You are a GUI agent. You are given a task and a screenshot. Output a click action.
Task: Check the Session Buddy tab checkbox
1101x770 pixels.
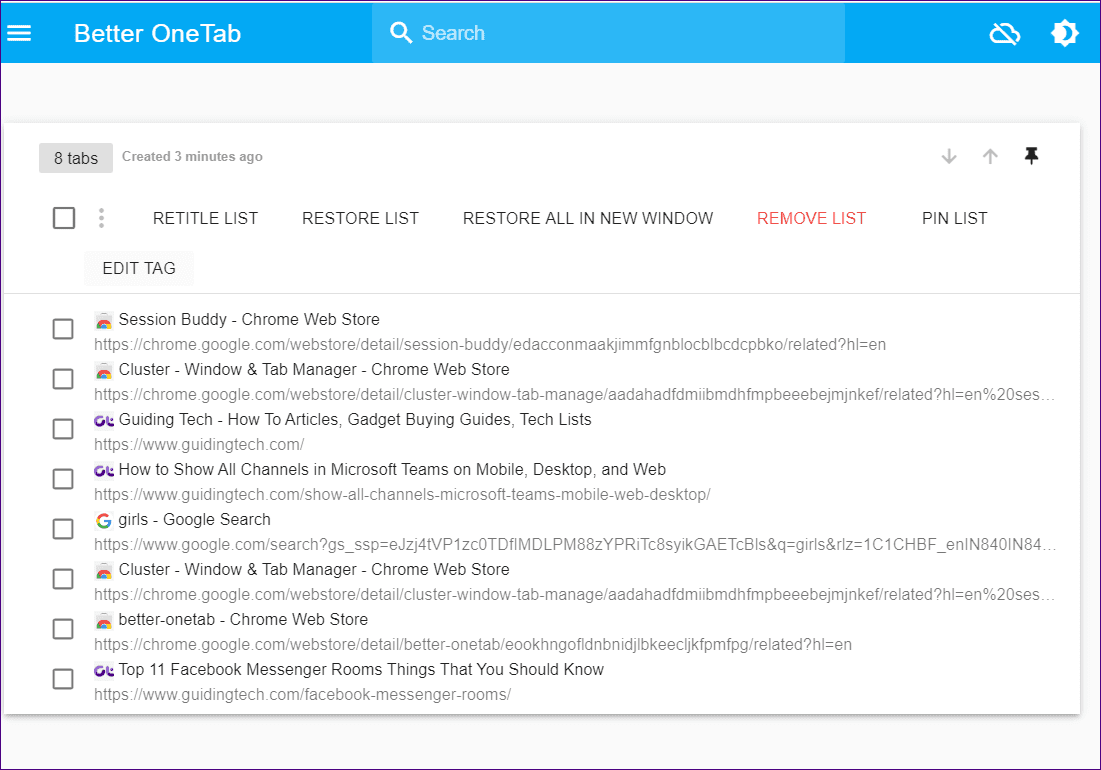click(63, 328)
